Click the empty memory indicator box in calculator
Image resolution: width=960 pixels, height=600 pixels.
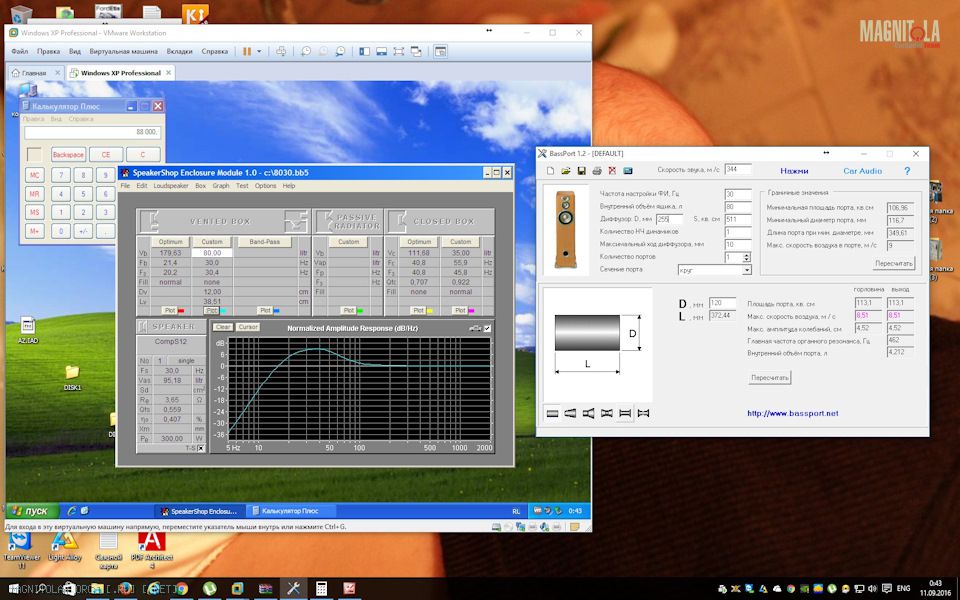35,154
